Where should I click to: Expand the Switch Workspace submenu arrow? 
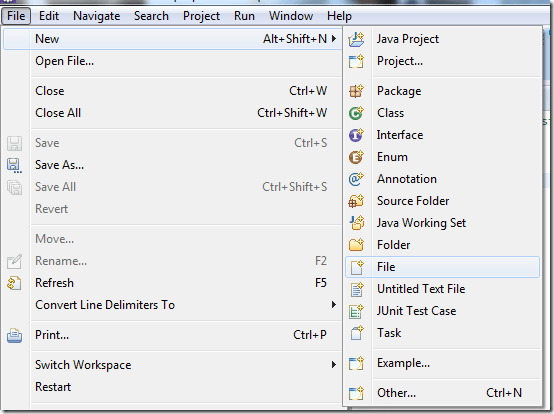pyautogui.click(x=334, y=365)
